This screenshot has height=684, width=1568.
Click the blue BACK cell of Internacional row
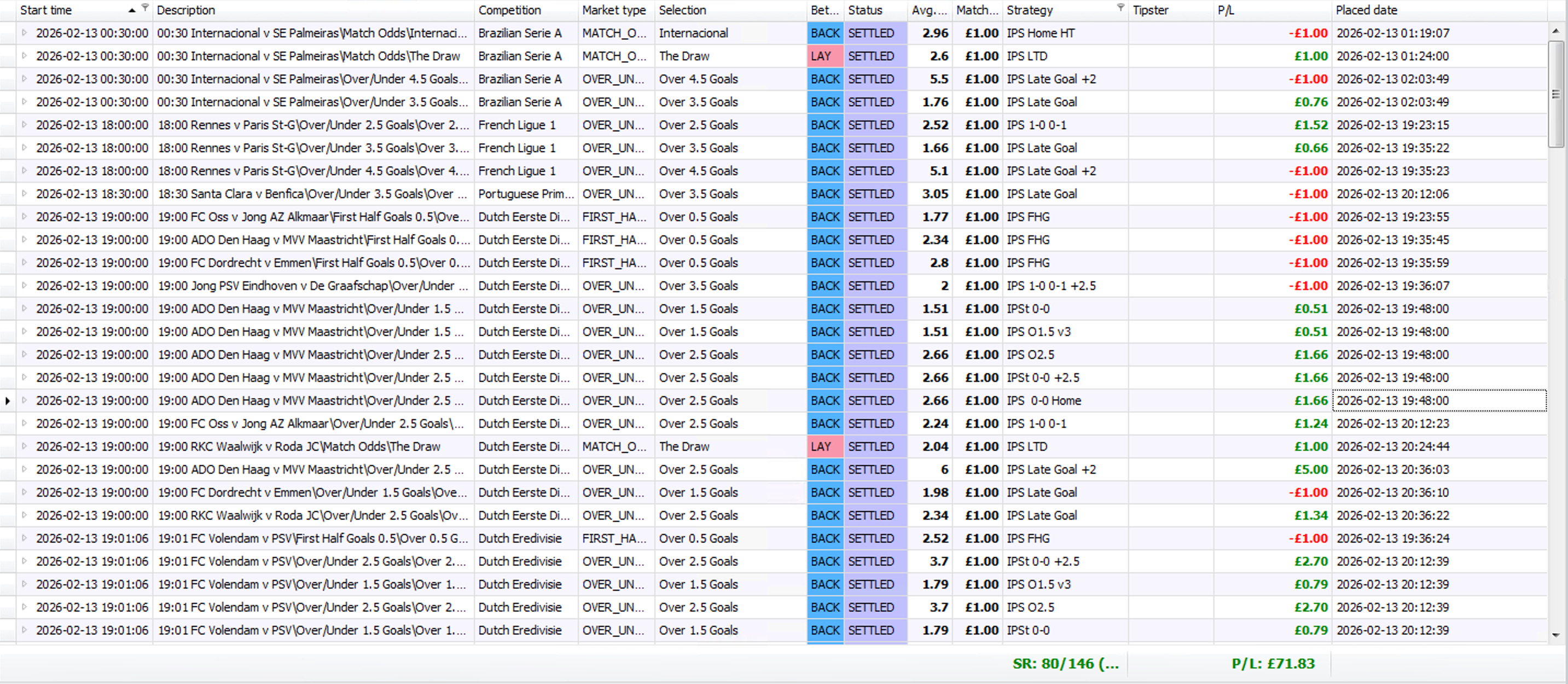point(825,33)
